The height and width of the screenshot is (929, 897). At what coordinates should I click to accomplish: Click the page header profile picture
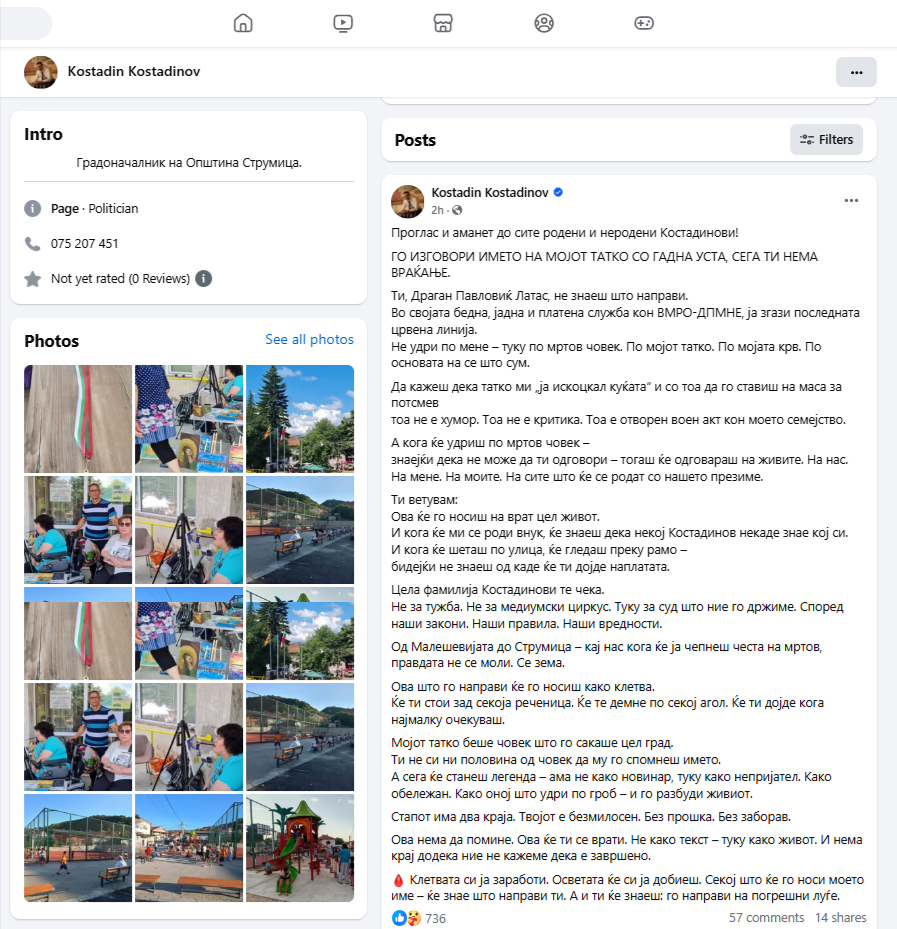click(41, 72)
